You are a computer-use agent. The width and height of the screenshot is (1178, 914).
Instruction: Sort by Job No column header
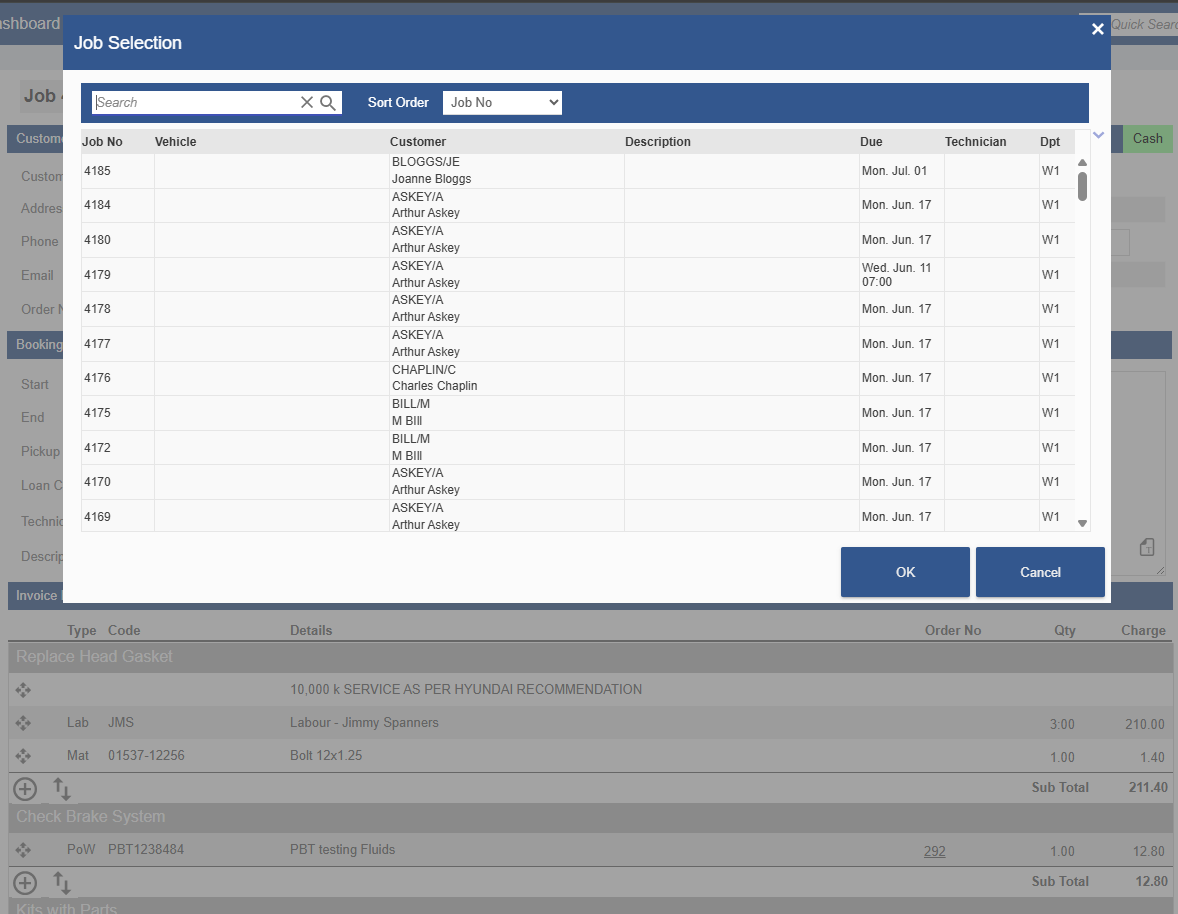(x=102, y=142)
